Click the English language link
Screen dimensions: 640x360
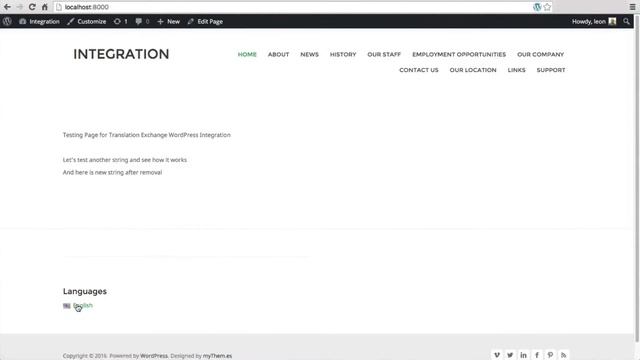(x=83, y=305)
